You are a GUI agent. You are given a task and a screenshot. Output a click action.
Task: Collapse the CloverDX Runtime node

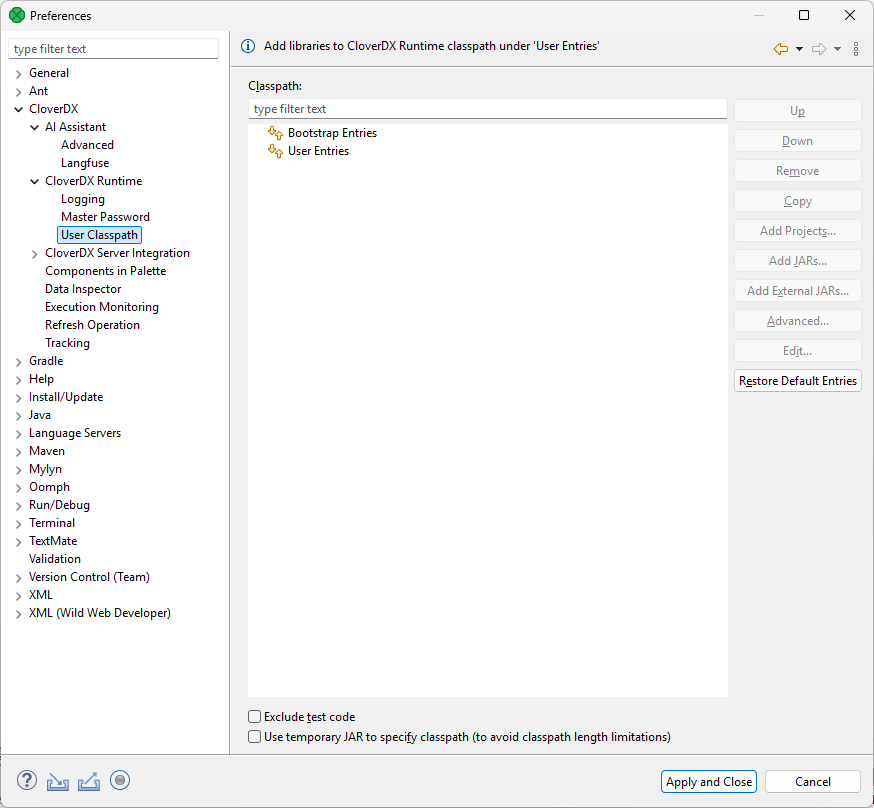click(35, 182)
